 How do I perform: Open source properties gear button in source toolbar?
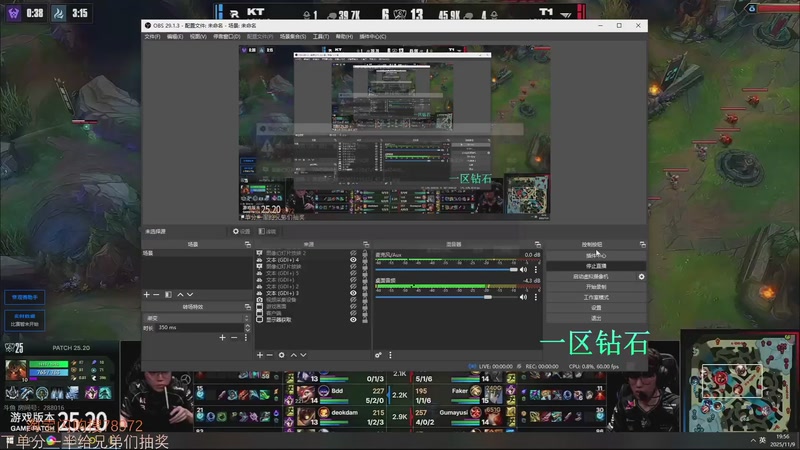pyautogui.click(x=242, y=231)
